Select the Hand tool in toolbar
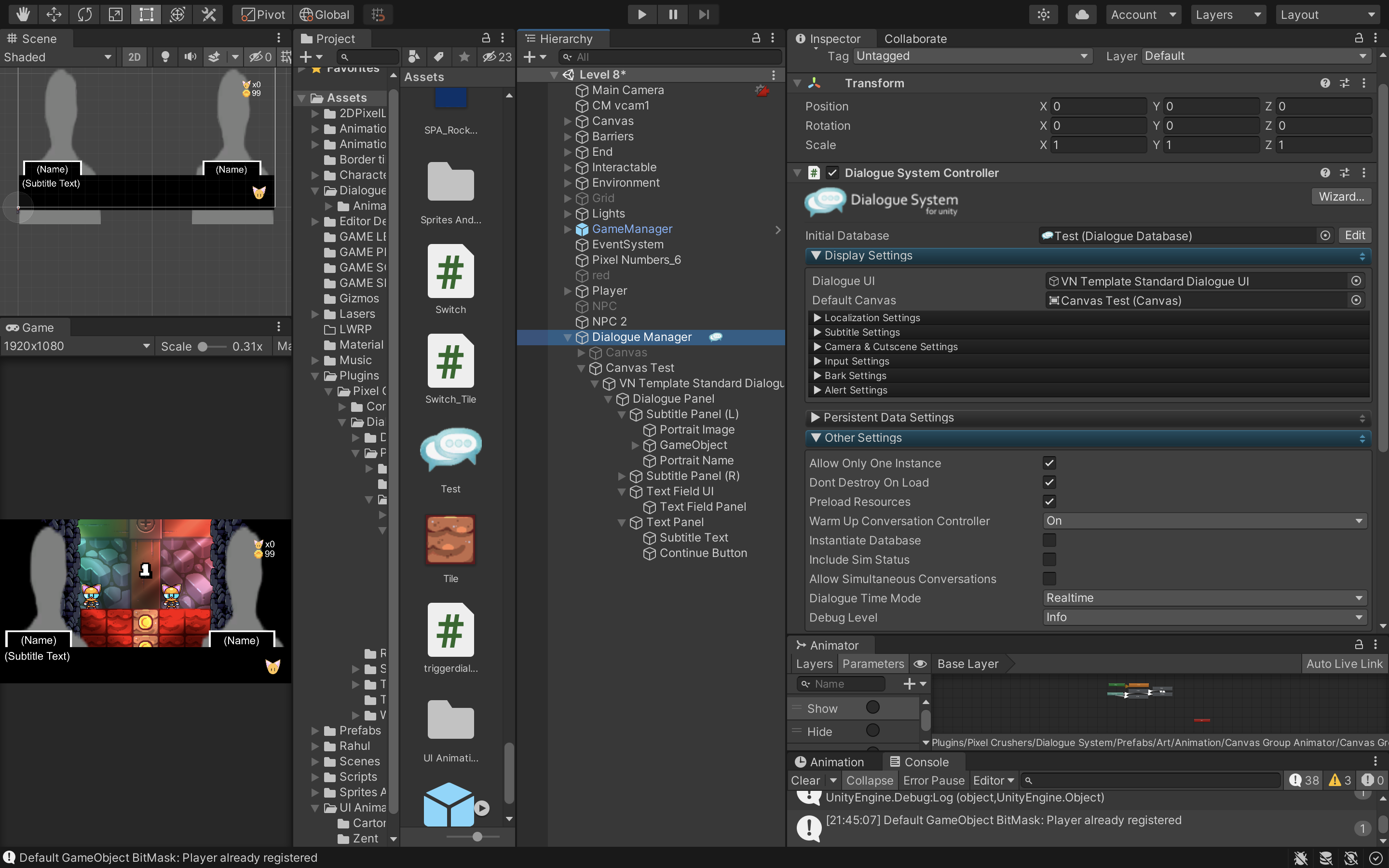The width and height of the screenshot is (1389, 868). pos(22,14)
